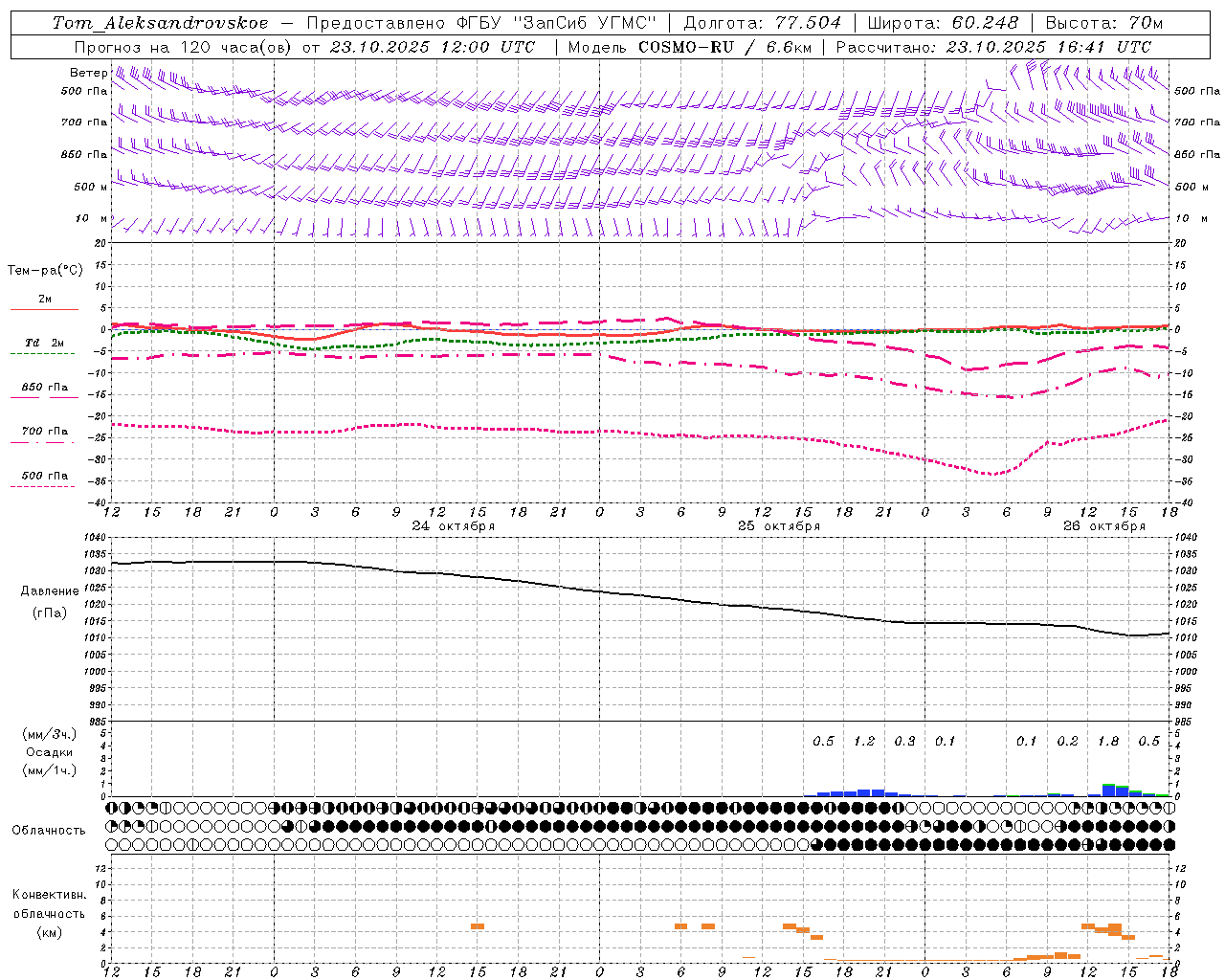Click the Ветер wind panel label
Viewport: 1225px width, 980px height.
[88, 73]
